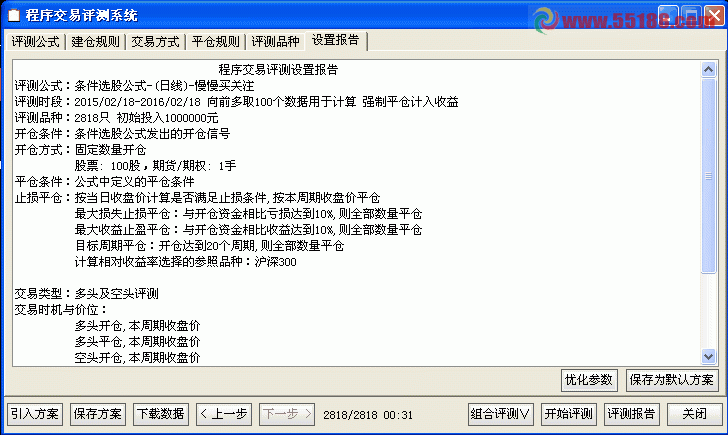The height and width of the screenshot is (435, 728).
Task: Click 保存为默认方案 button
Action: (x=671, y=380)
